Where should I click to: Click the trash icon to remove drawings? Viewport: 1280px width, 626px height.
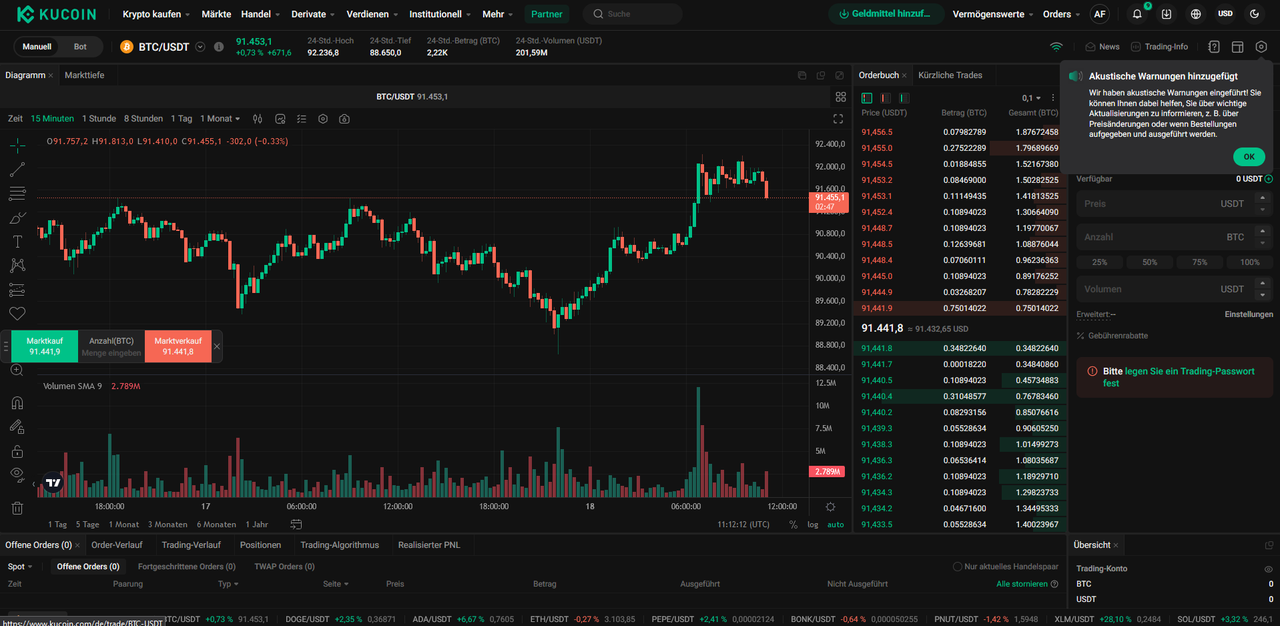pos(17,508)
